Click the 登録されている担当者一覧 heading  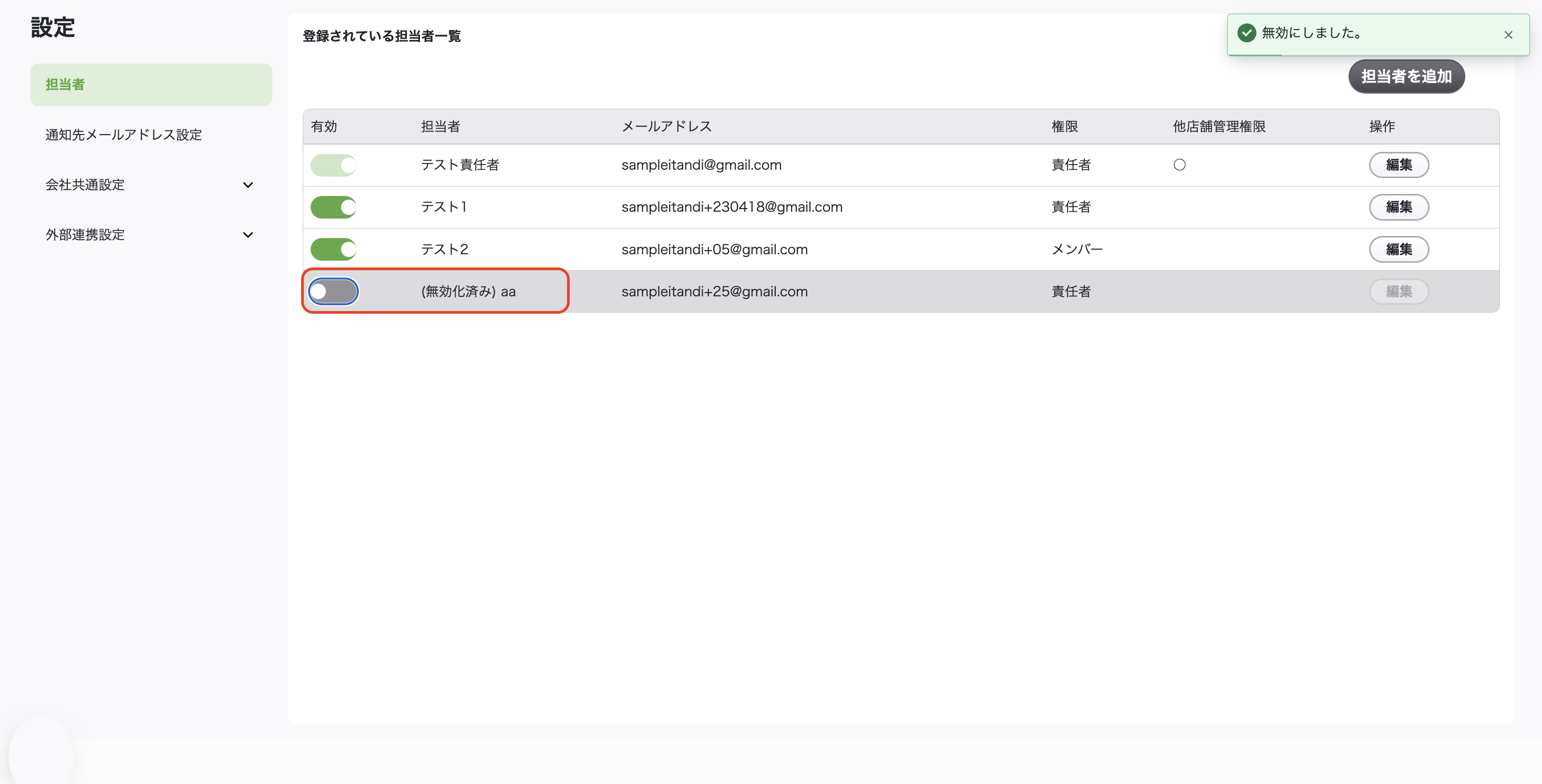point(382,36)
